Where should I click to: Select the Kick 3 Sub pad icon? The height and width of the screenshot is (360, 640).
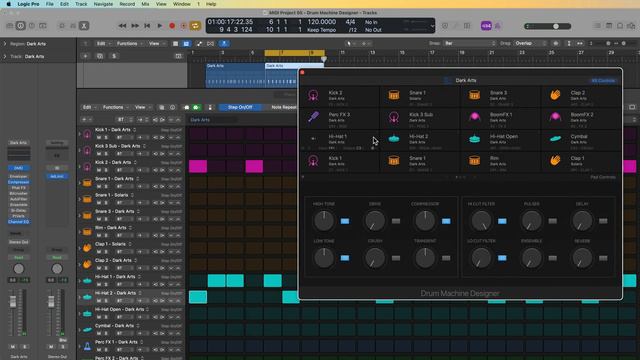tap(393, 117)
